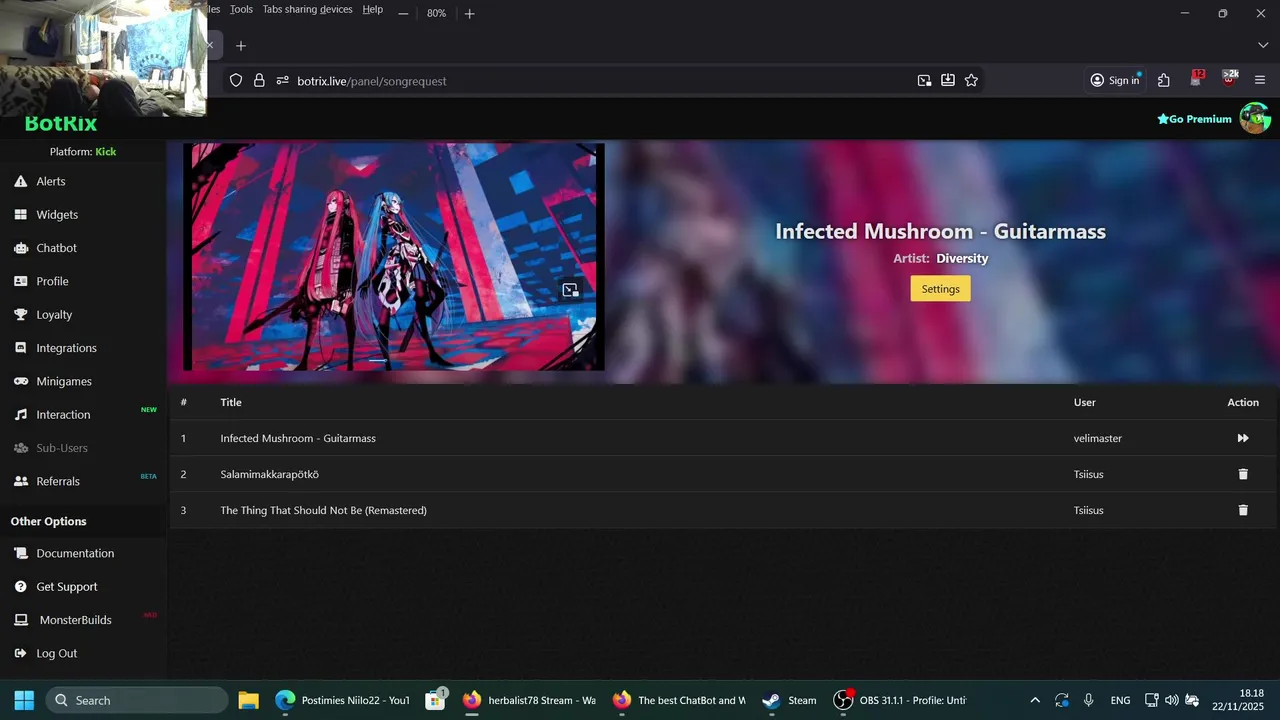Screen dimensions: 1280x720
Task: Bookmark this page with the star icon
Action: (971, 81)
